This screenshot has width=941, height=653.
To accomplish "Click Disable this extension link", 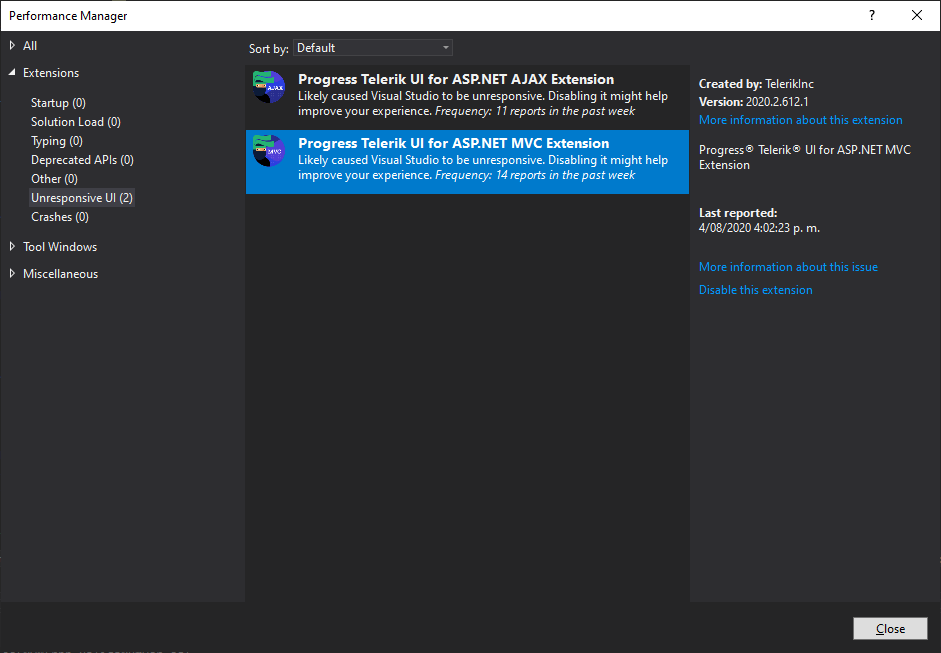I will pos(756,290).
